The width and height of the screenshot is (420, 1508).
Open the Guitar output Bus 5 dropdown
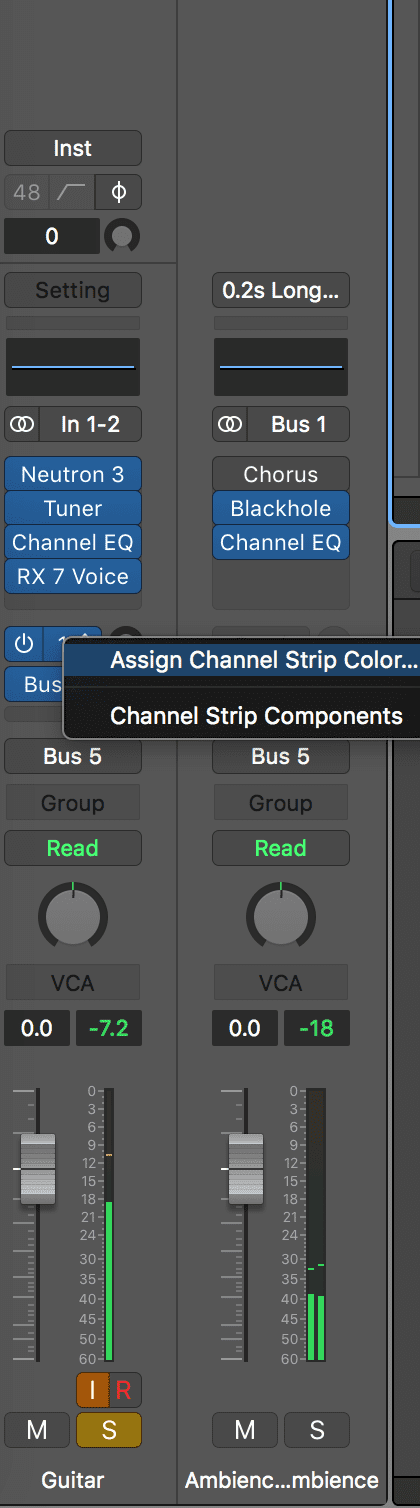click(73, 756)
